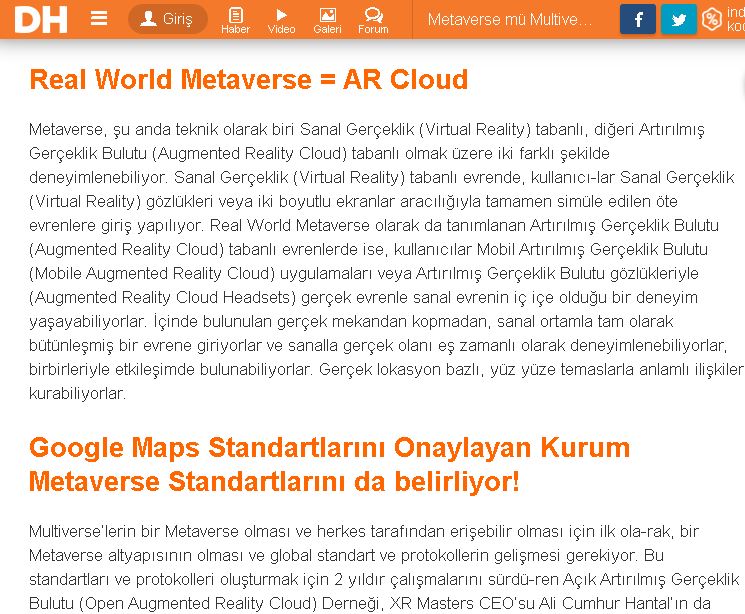Click the percent discount code icon
The image size is (745, 614).
711,19
